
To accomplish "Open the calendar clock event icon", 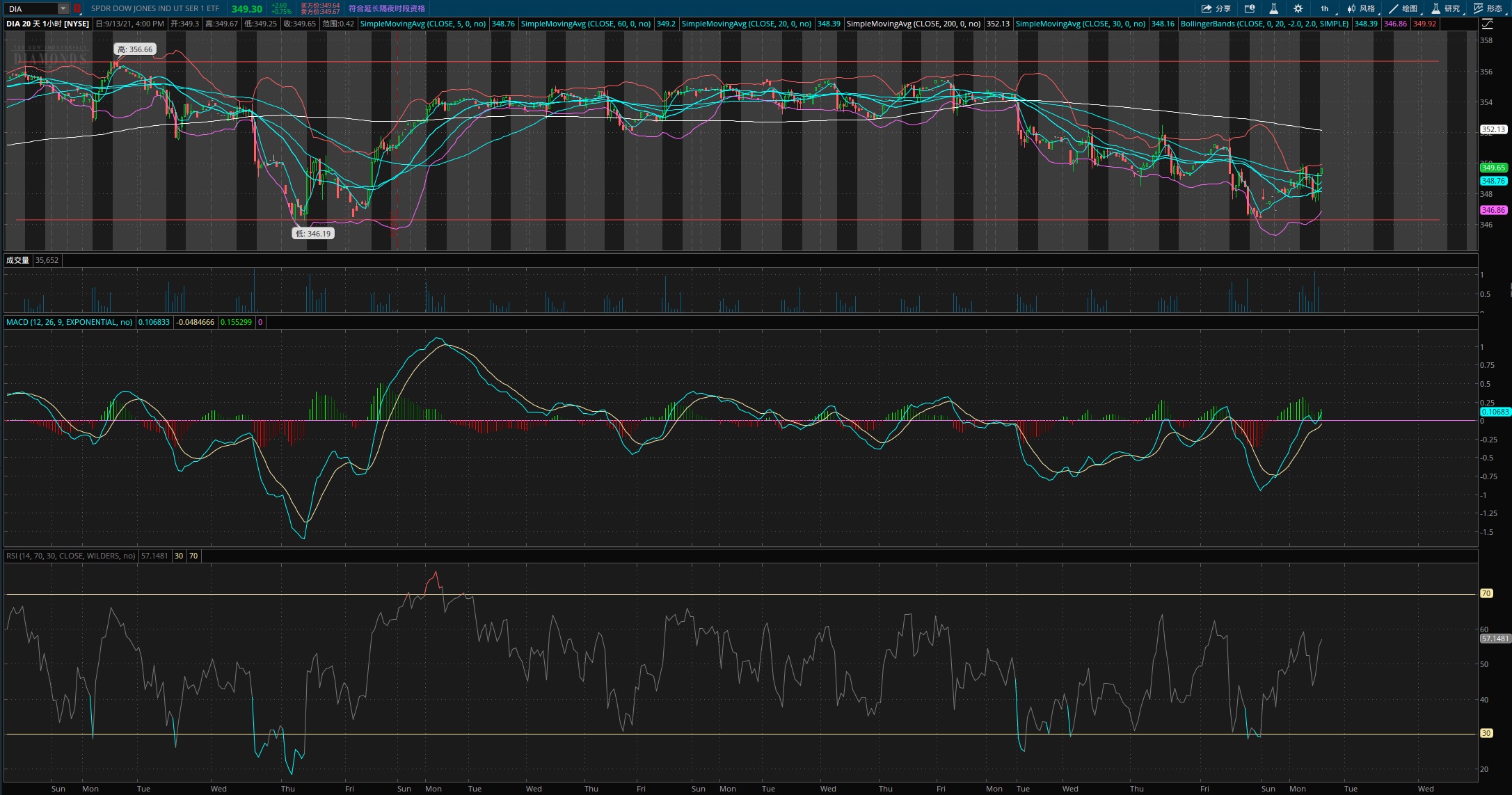I will tap(1250, 8).
